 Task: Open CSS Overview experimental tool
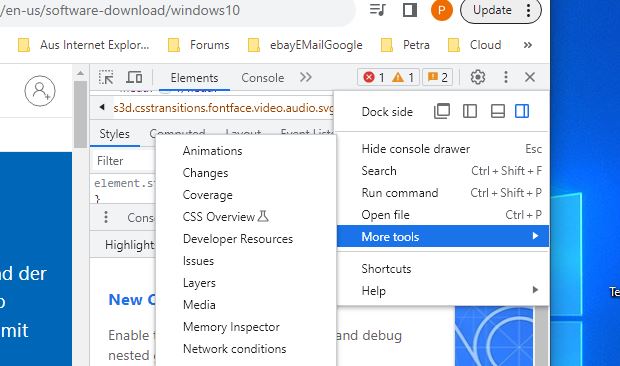click(246, 217)
